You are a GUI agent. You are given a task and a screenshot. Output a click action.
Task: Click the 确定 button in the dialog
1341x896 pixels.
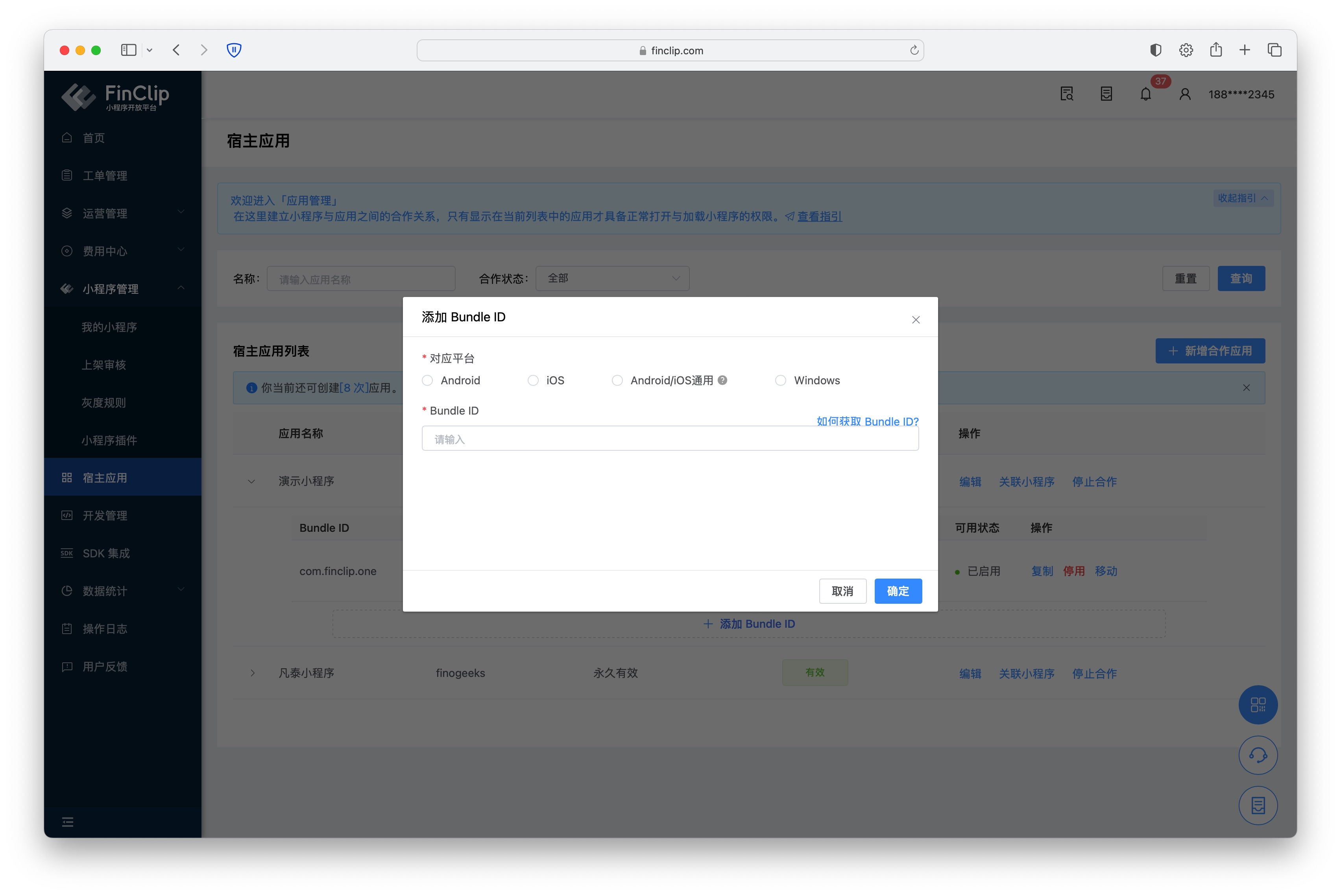pyautogui.click(x=898, y=591)
